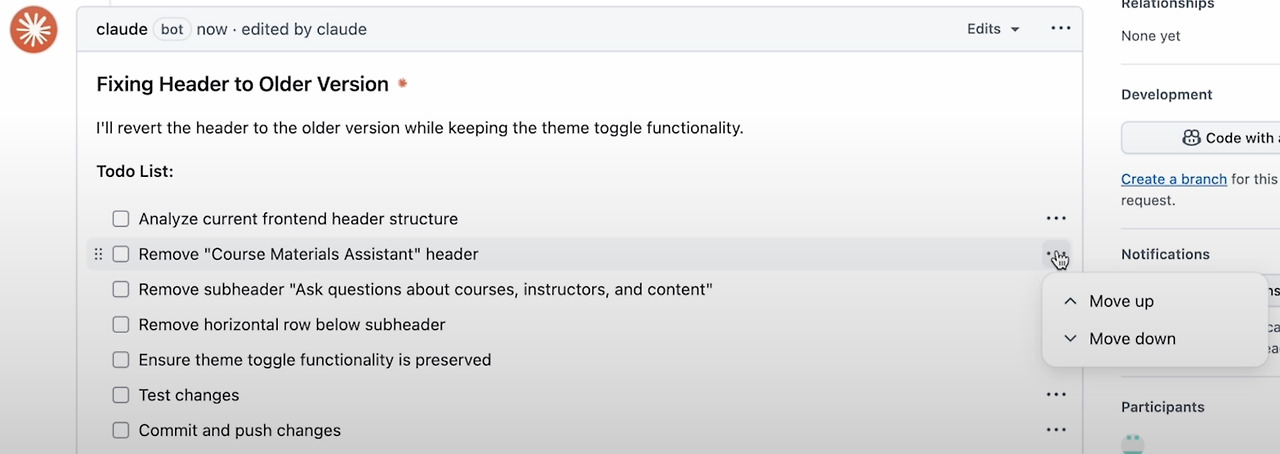The image size is (1280, 454).
Task: Check the Commit and push changes box
Action: [121, 430]
